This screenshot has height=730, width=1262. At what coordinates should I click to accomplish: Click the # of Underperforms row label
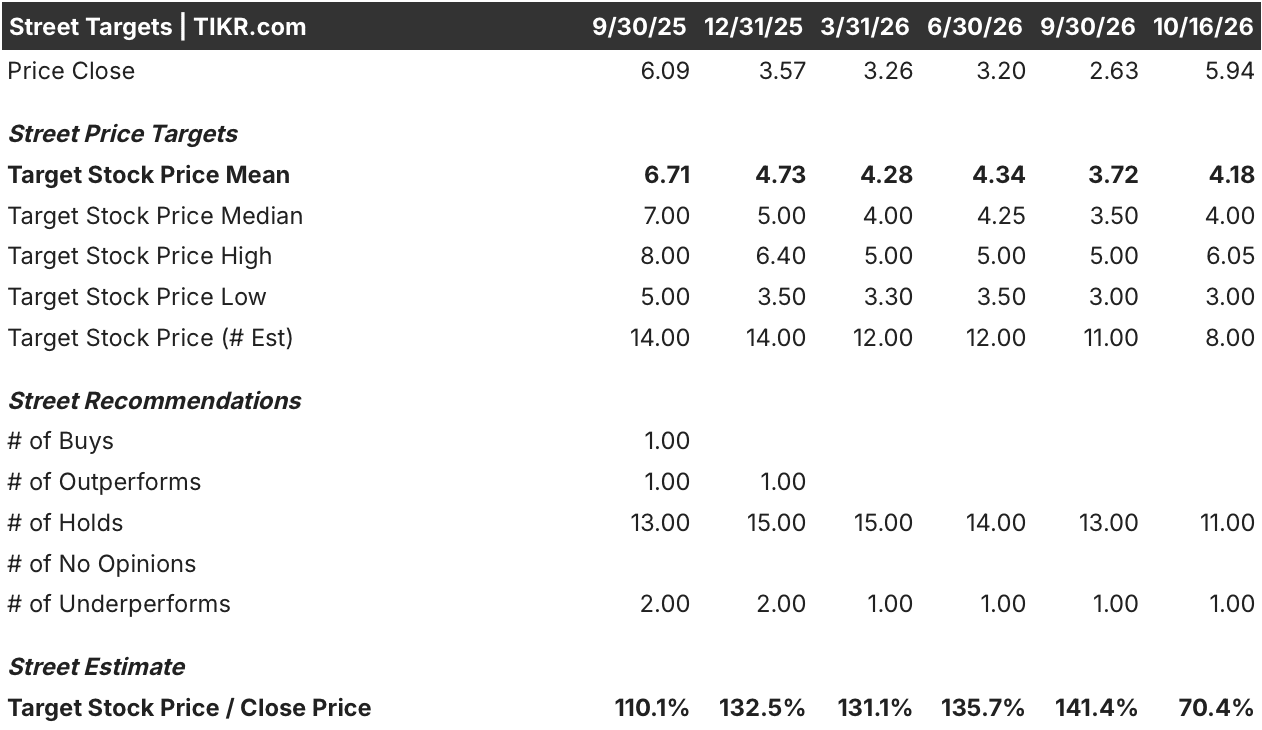tap(119, 604)
